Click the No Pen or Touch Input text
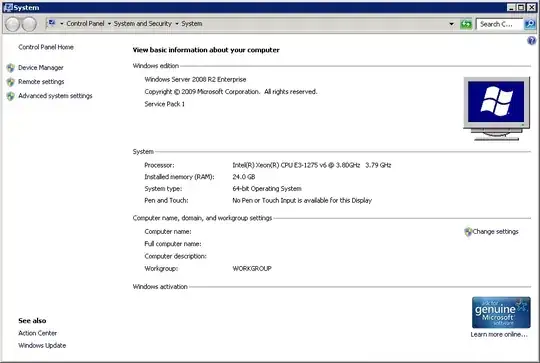This screenshot has width=540, height=363. click(302, 200)
